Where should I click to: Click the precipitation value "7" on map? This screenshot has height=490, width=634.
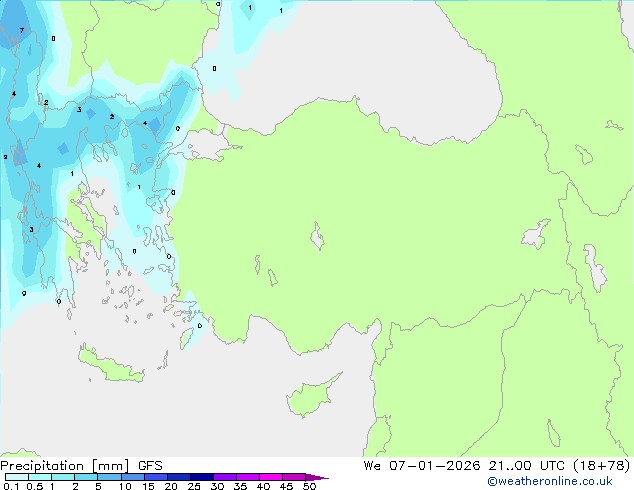pos(22,30)
